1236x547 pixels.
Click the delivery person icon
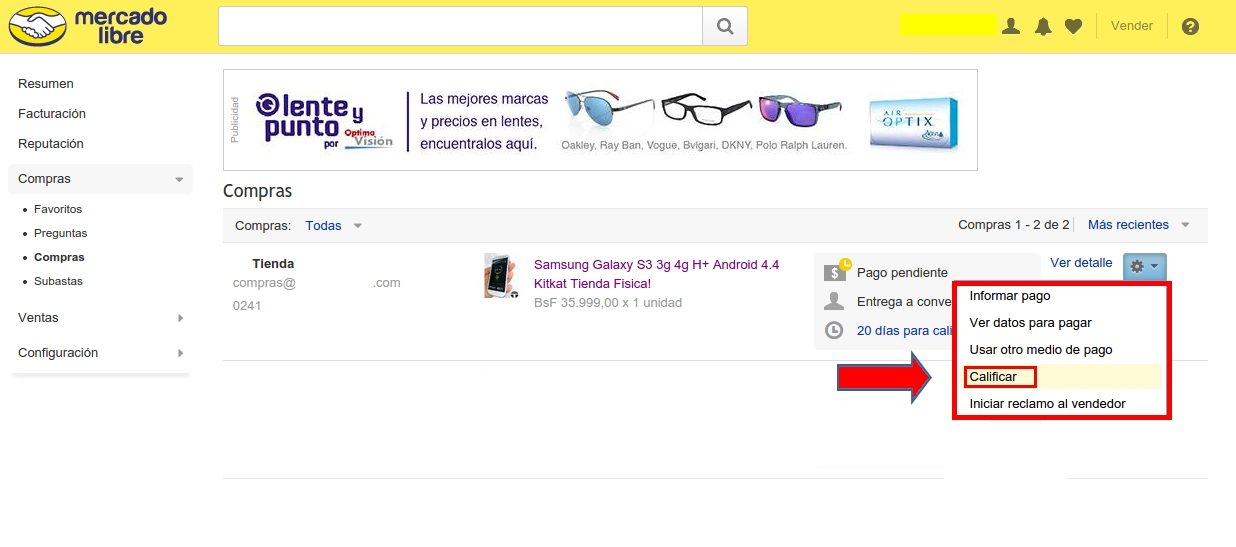[834, 301]
